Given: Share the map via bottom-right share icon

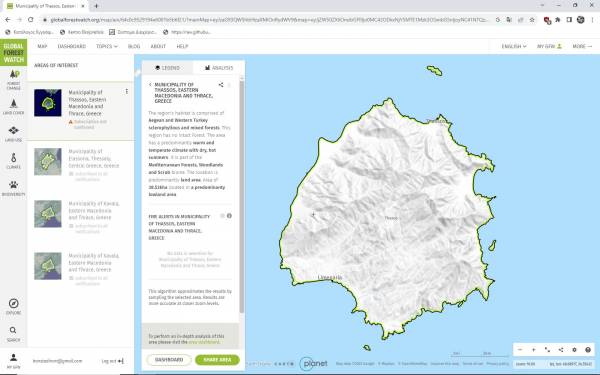Looking at the screenshot, I should pos(561,350).
